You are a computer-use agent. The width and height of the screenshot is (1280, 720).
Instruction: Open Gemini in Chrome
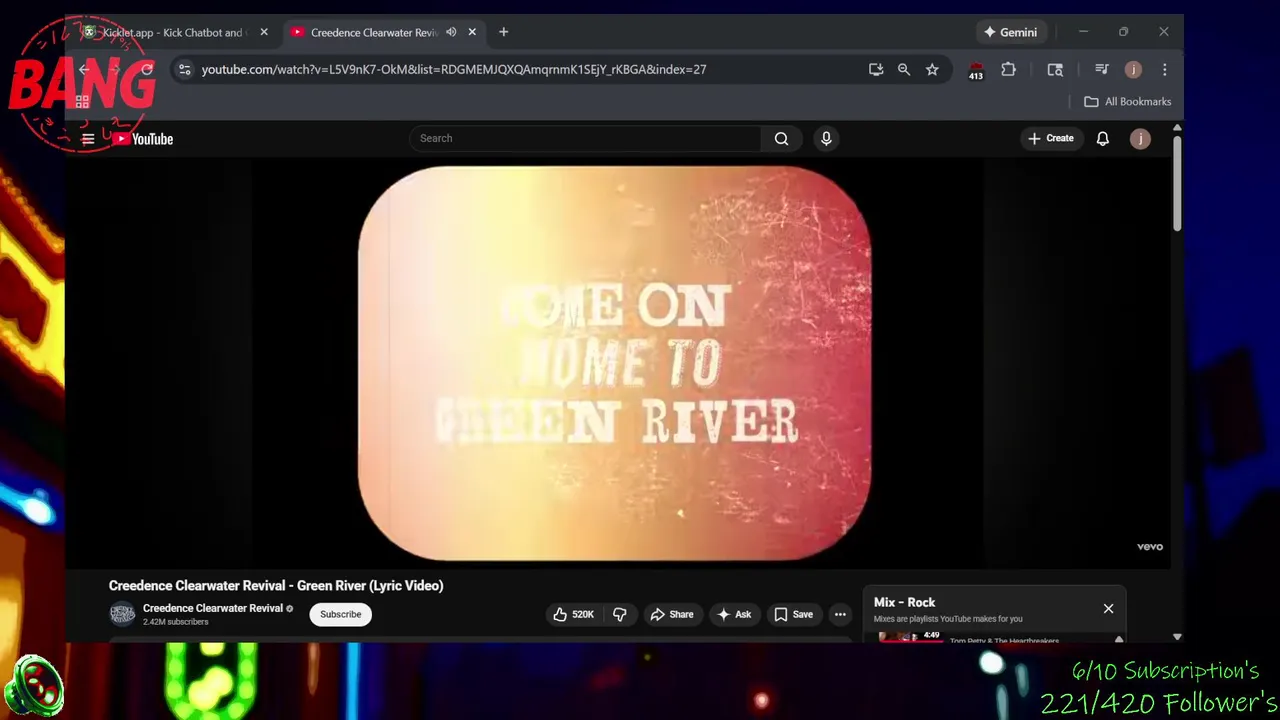pyautogui.click(x=1010, y=32)
